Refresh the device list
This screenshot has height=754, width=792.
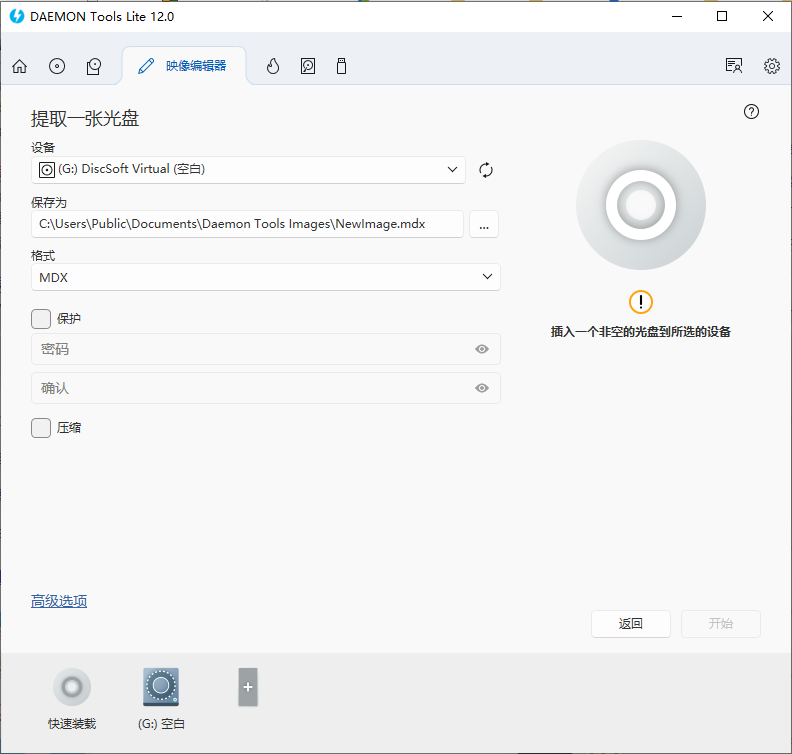pyautogui.click(x=485, y=170)
